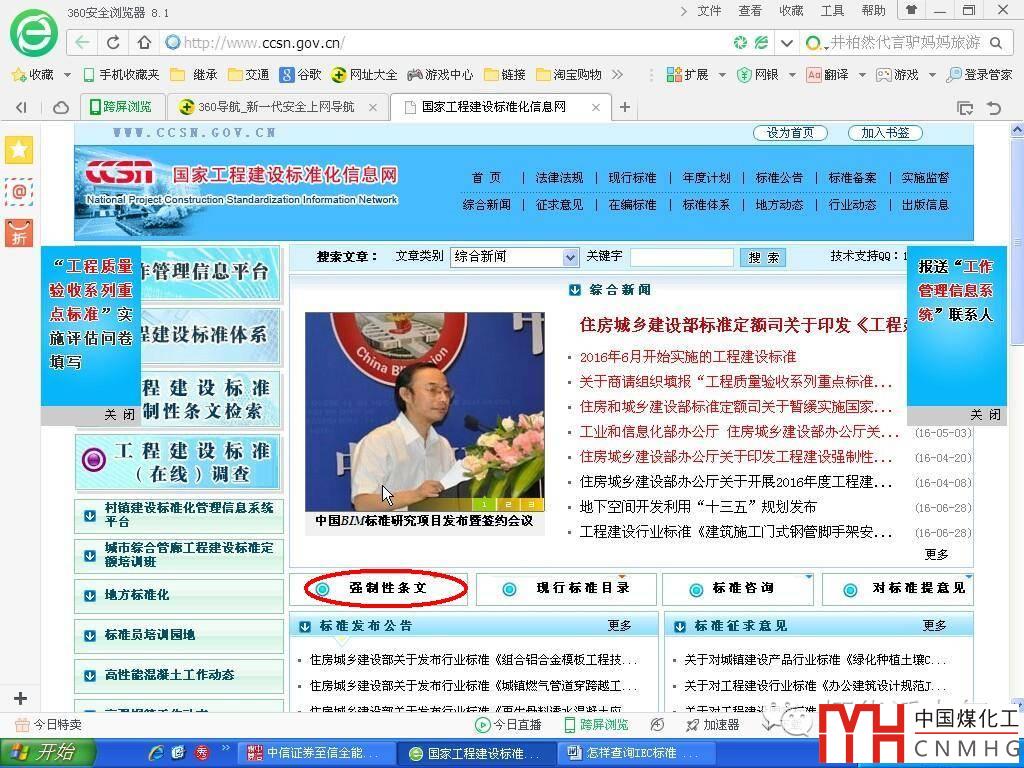Close the 国家工程建设标准化信息网 tab

(596, 107)
